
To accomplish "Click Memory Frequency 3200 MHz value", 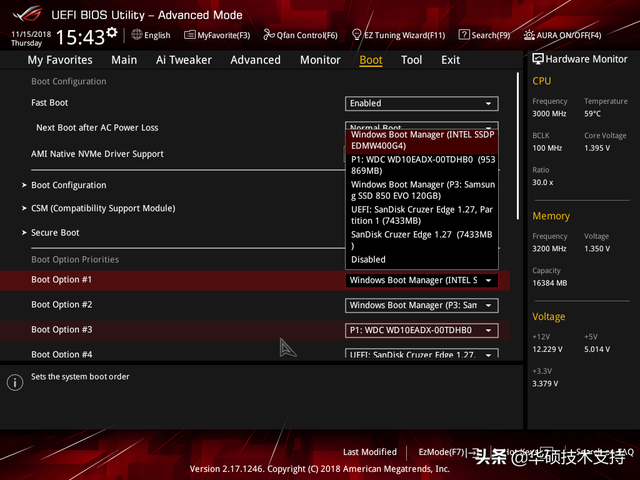I will 549,249.
